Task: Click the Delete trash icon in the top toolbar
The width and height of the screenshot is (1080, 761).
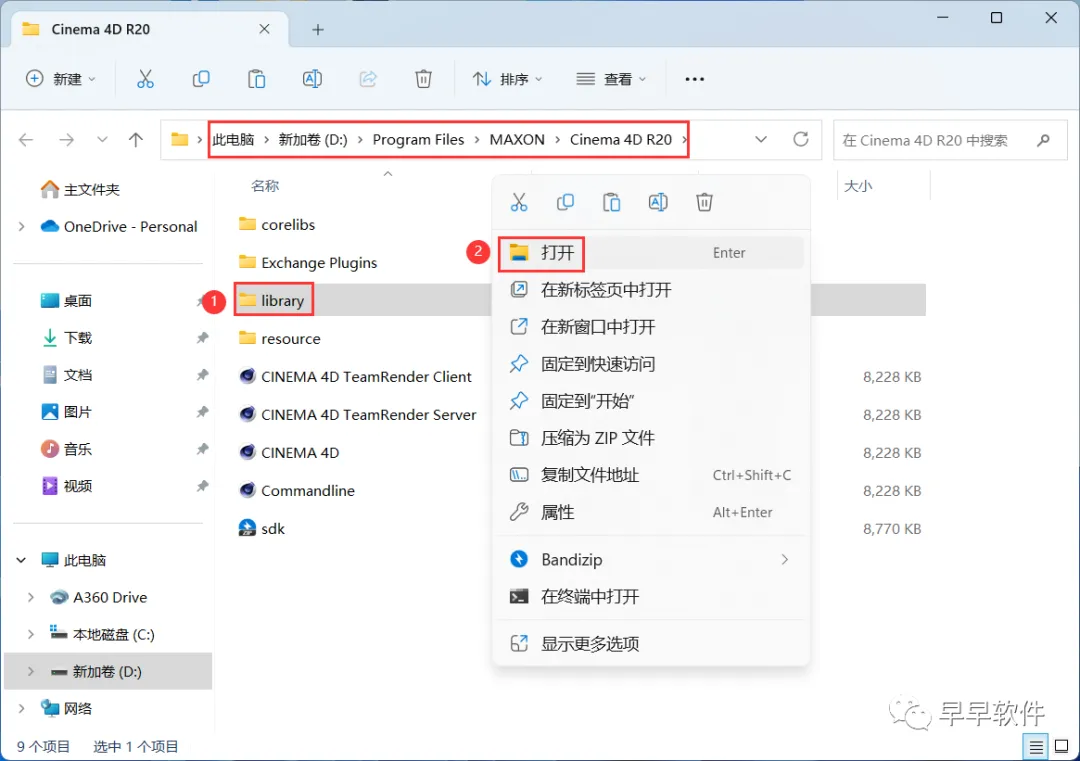Action: point(423,79)
